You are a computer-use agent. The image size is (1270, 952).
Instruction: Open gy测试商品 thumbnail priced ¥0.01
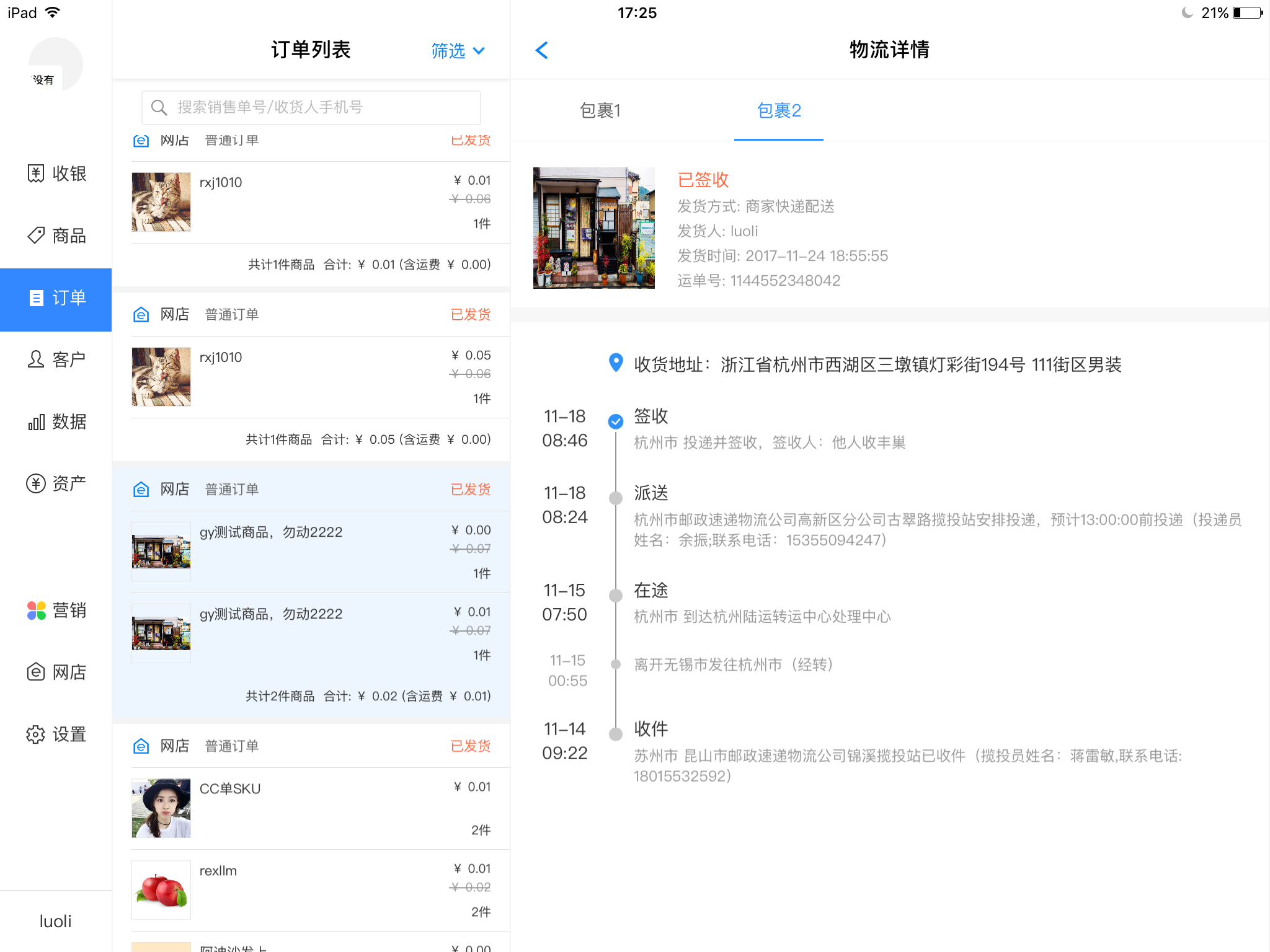pos(161,633)
